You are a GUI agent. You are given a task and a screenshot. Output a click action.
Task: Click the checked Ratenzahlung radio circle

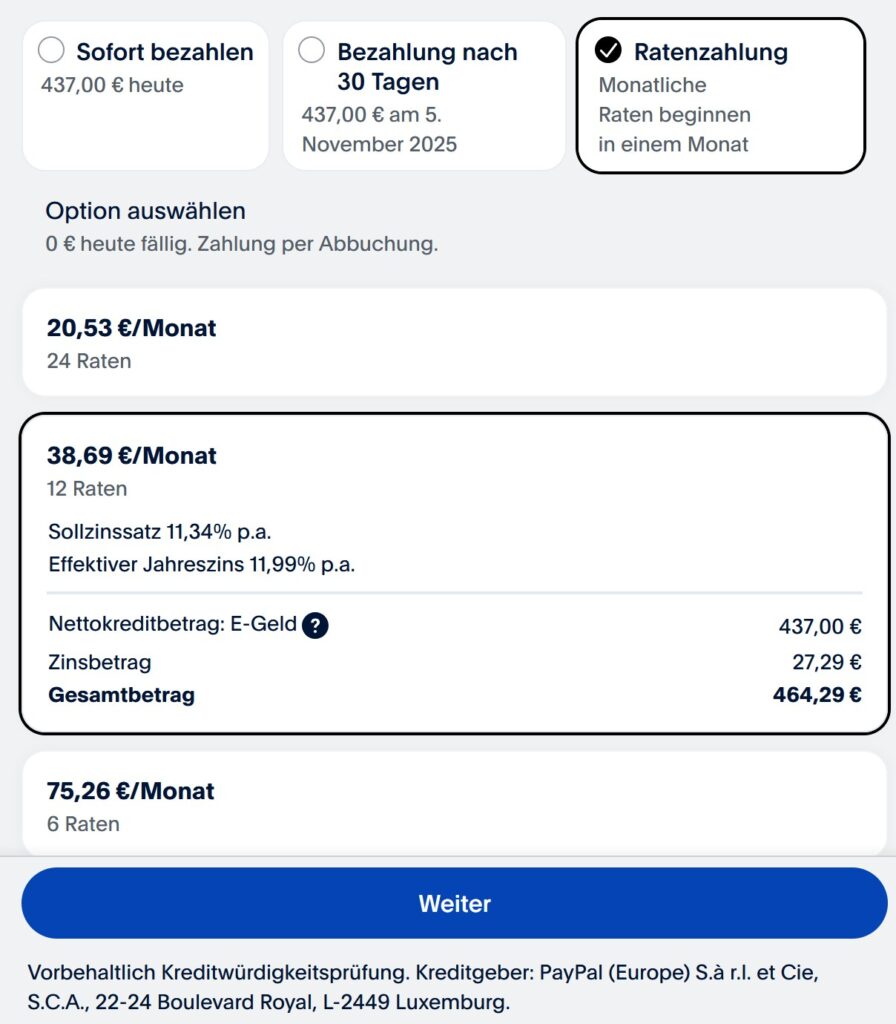click(608, 50)
